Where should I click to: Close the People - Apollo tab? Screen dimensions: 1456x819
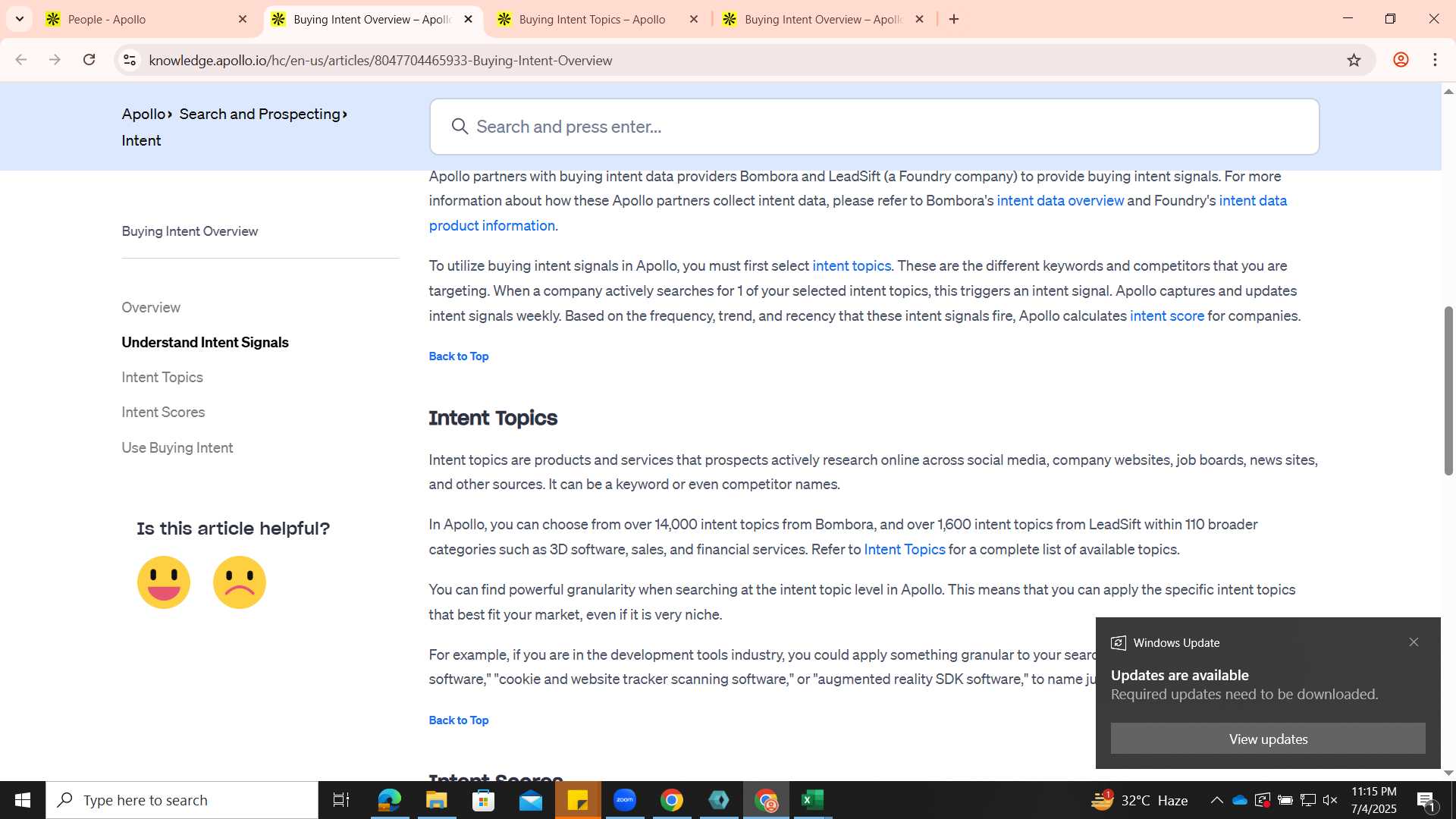pyautogui.click(x=243, y=19)
